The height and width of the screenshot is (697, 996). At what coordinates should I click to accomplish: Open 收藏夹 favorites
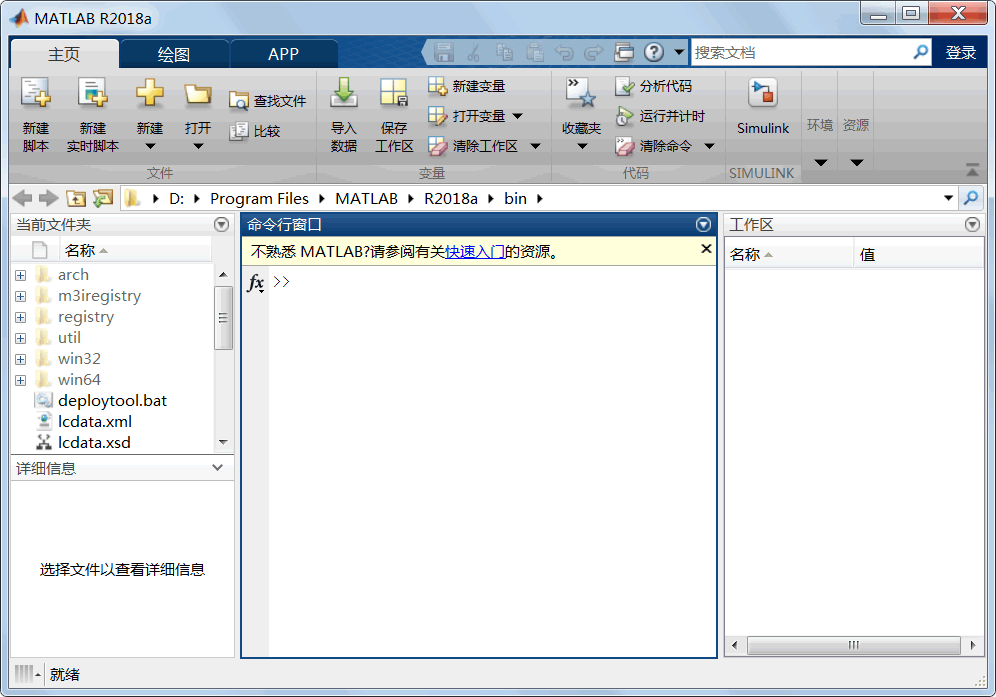tap(581, 114)
